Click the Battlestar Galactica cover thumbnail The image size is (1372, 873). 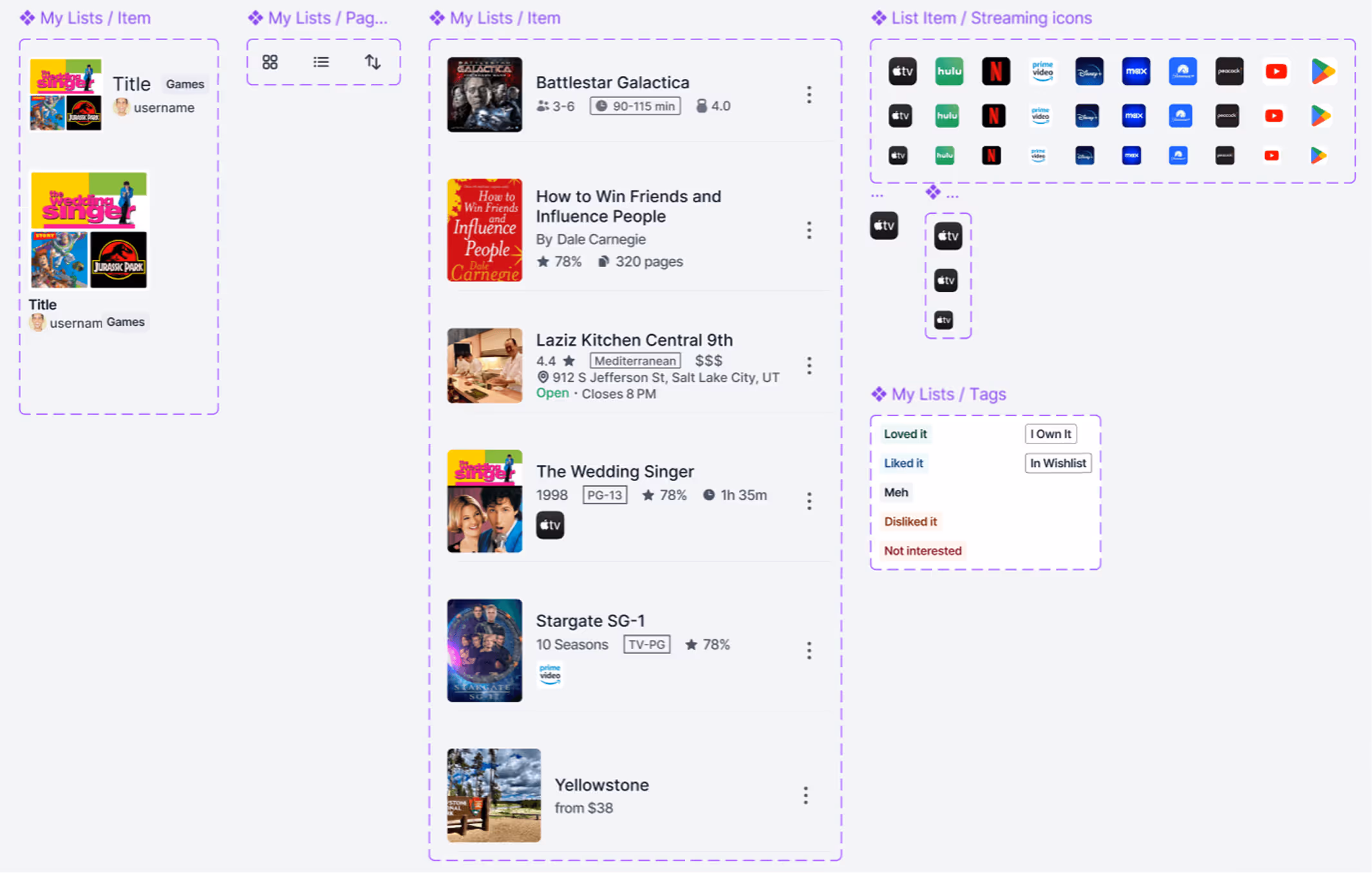484,95
